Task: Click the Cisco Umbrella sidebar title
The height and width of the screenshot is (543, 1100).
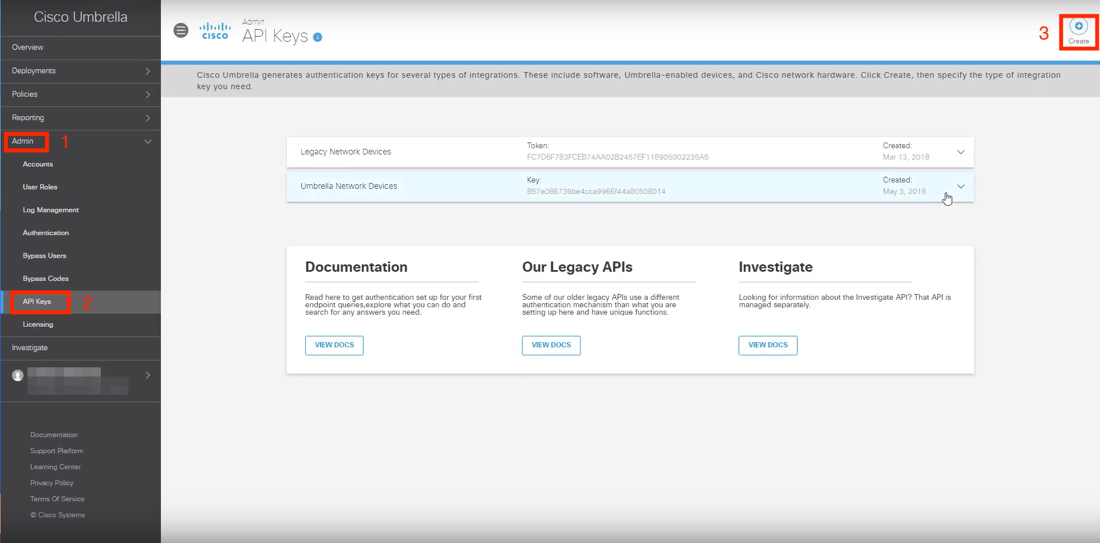Action: (x=81, y=18)
